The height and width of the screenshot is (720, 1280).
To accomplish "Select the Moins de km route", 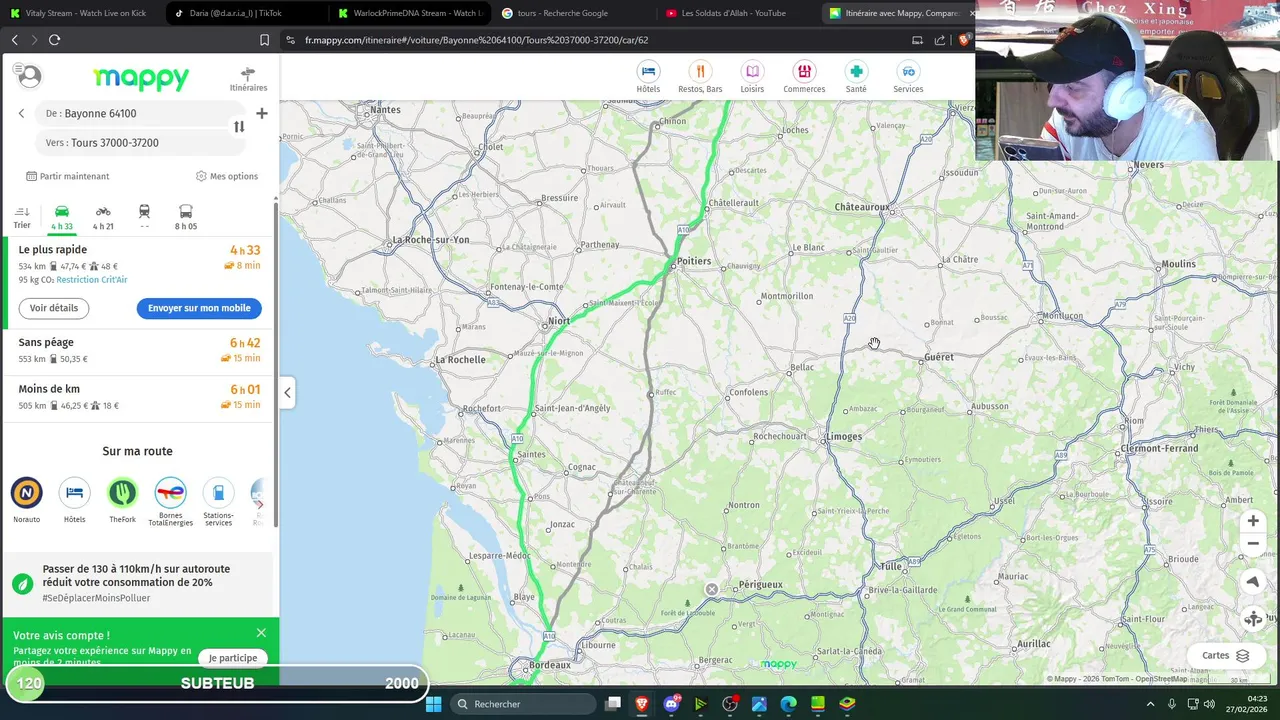I will click(139, 397).
